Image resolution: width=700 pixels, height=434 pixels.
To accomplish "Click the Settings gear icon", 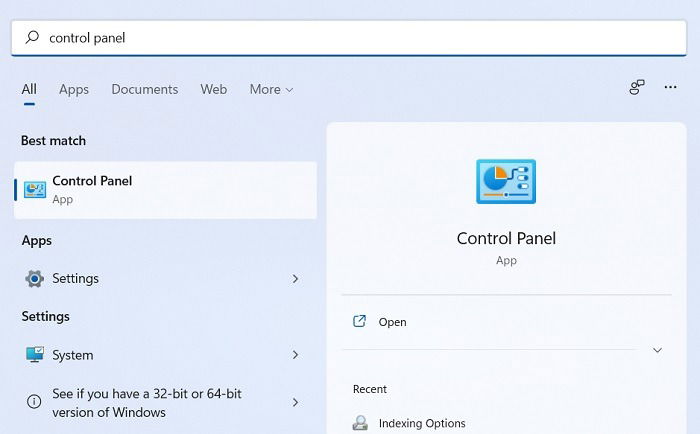I will (x=34, y=279).
